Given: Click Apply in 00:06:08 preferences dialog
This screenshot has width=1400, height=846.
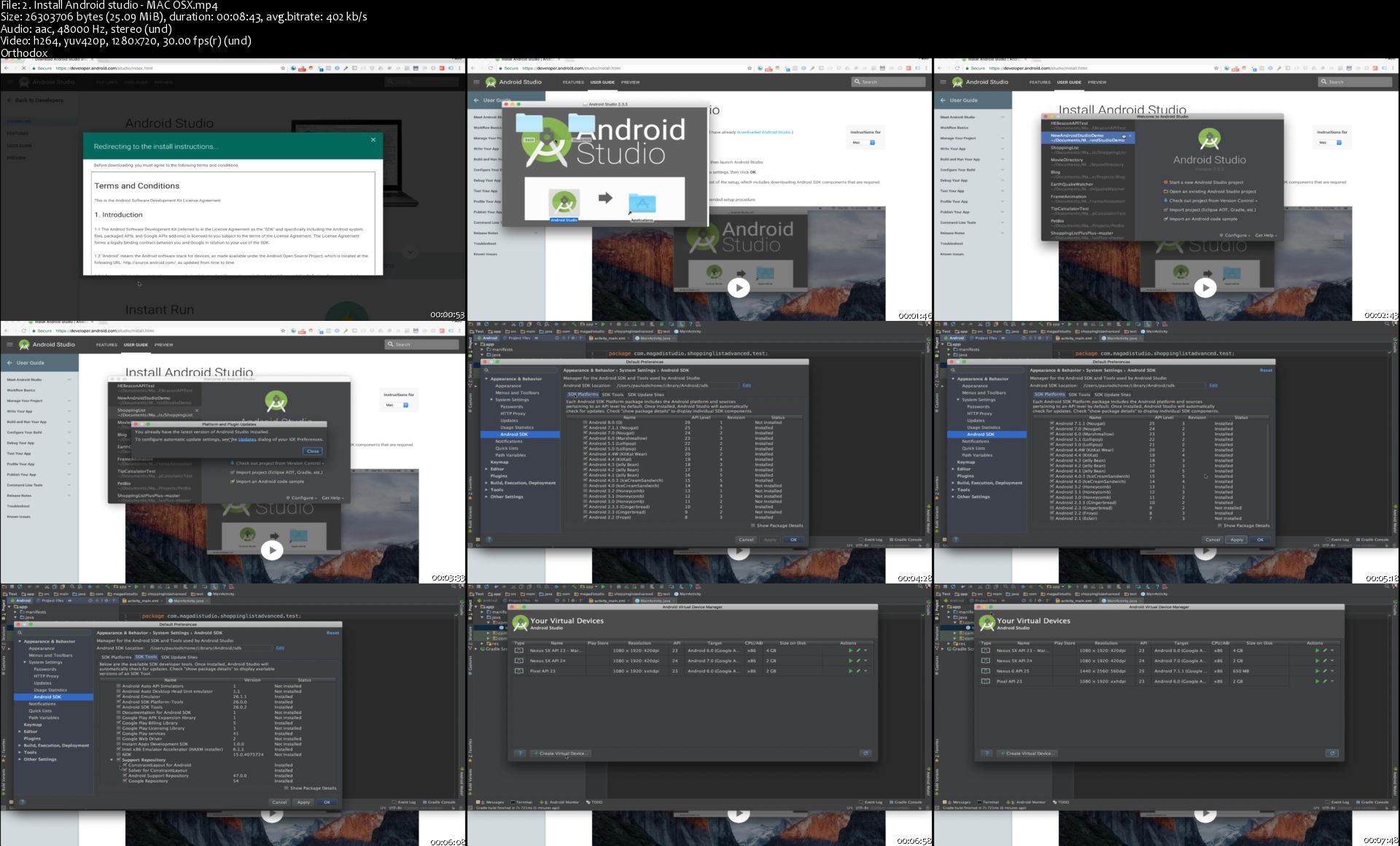Looking at the screenshot, I should coord(303,802).
